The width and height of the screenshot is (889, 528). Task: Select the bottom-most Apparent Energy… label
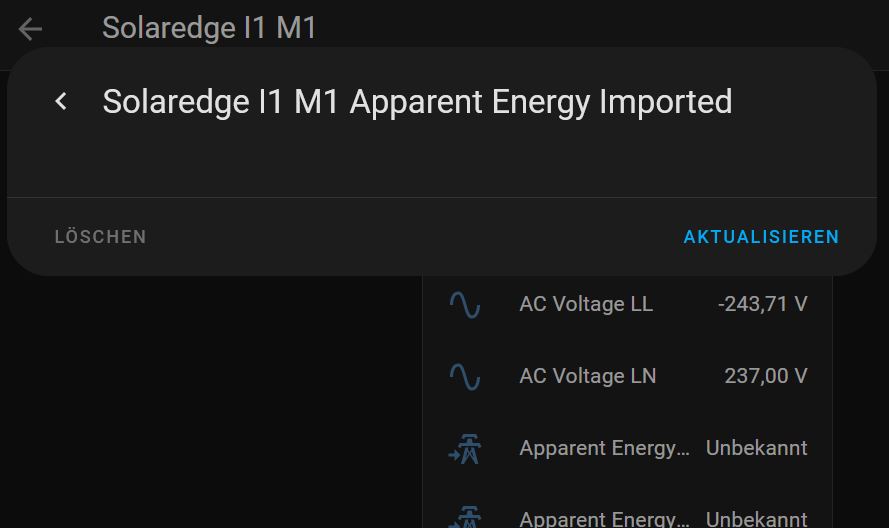pos(604,518)
